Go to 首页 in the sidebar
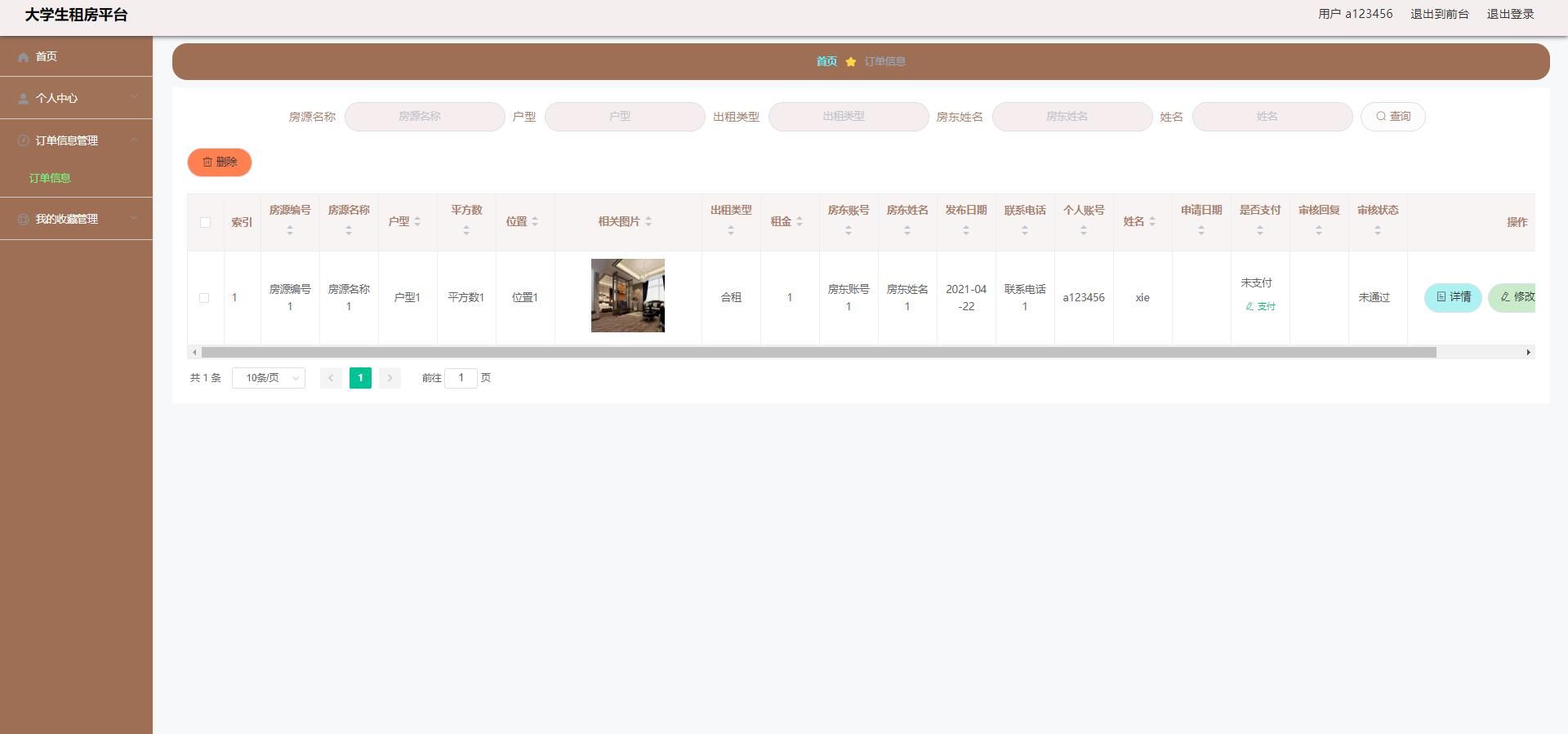Screen dimensions: 1568x734 click(x=47, y=56)
